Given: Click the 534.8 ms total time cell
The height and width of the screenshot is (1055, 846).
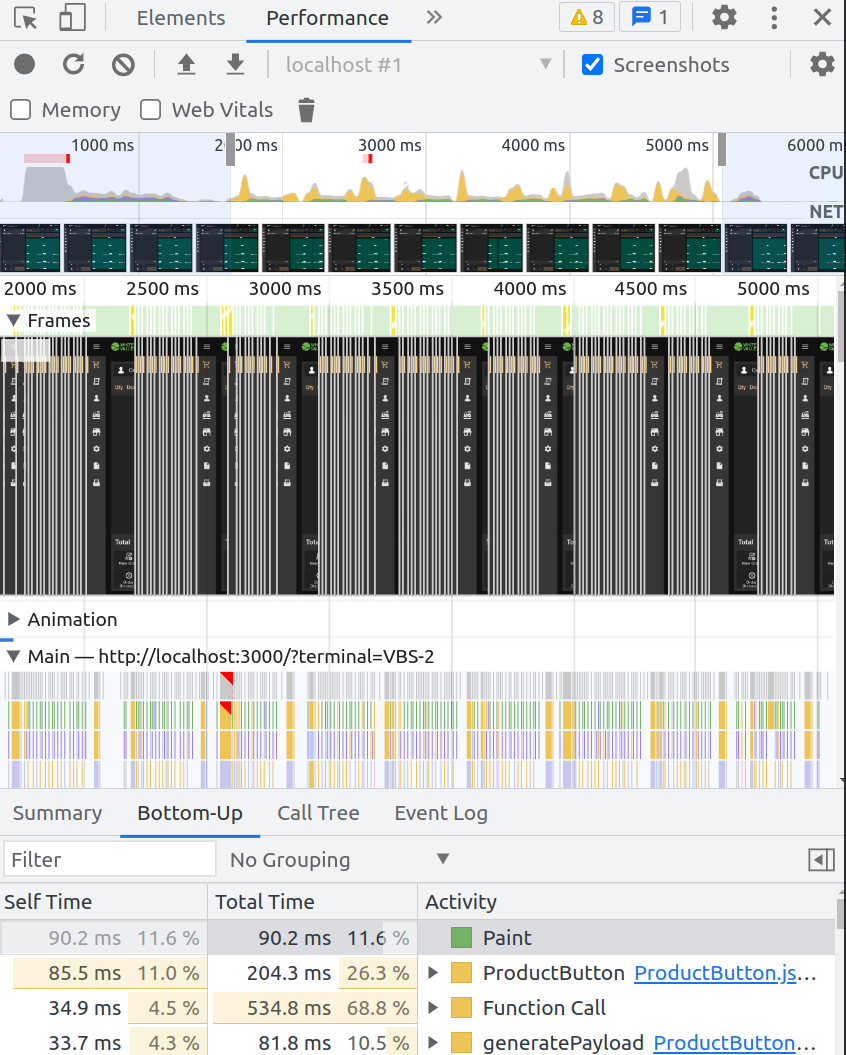Looking at the screenshot, I should (x=312, y=1008).
